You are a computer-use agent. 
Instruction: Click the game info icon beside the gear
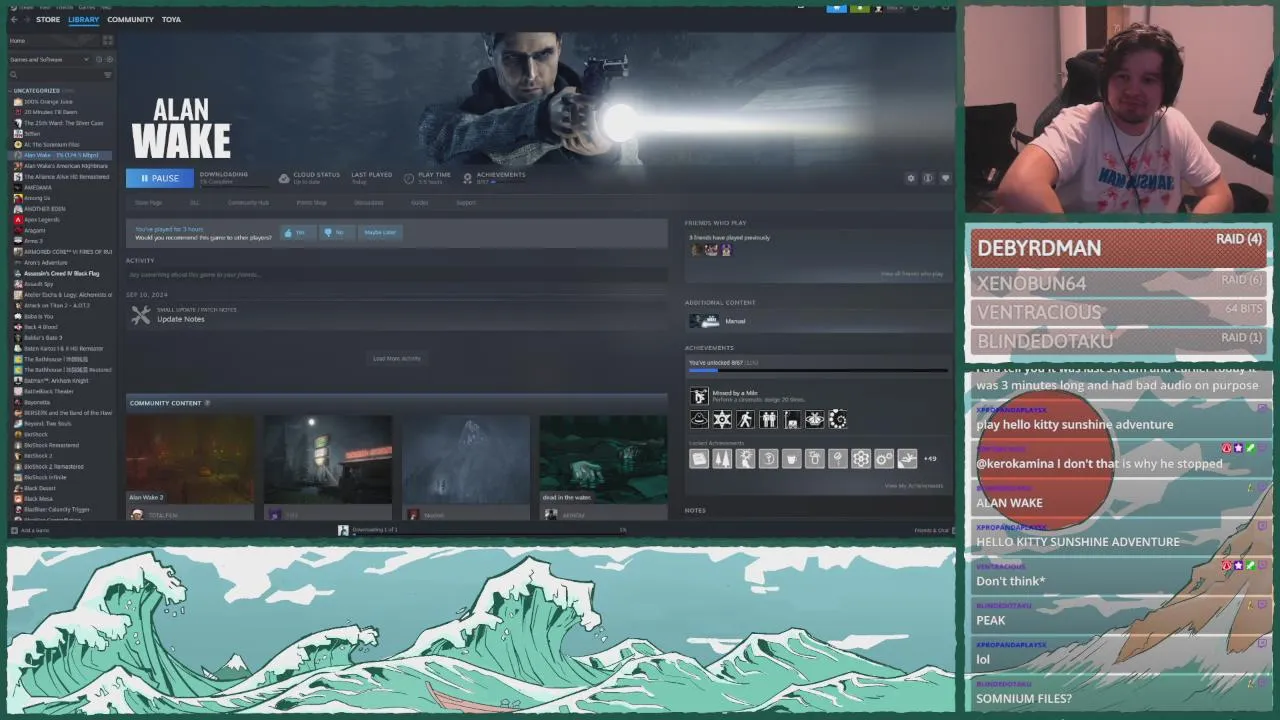tap(928, 178)
